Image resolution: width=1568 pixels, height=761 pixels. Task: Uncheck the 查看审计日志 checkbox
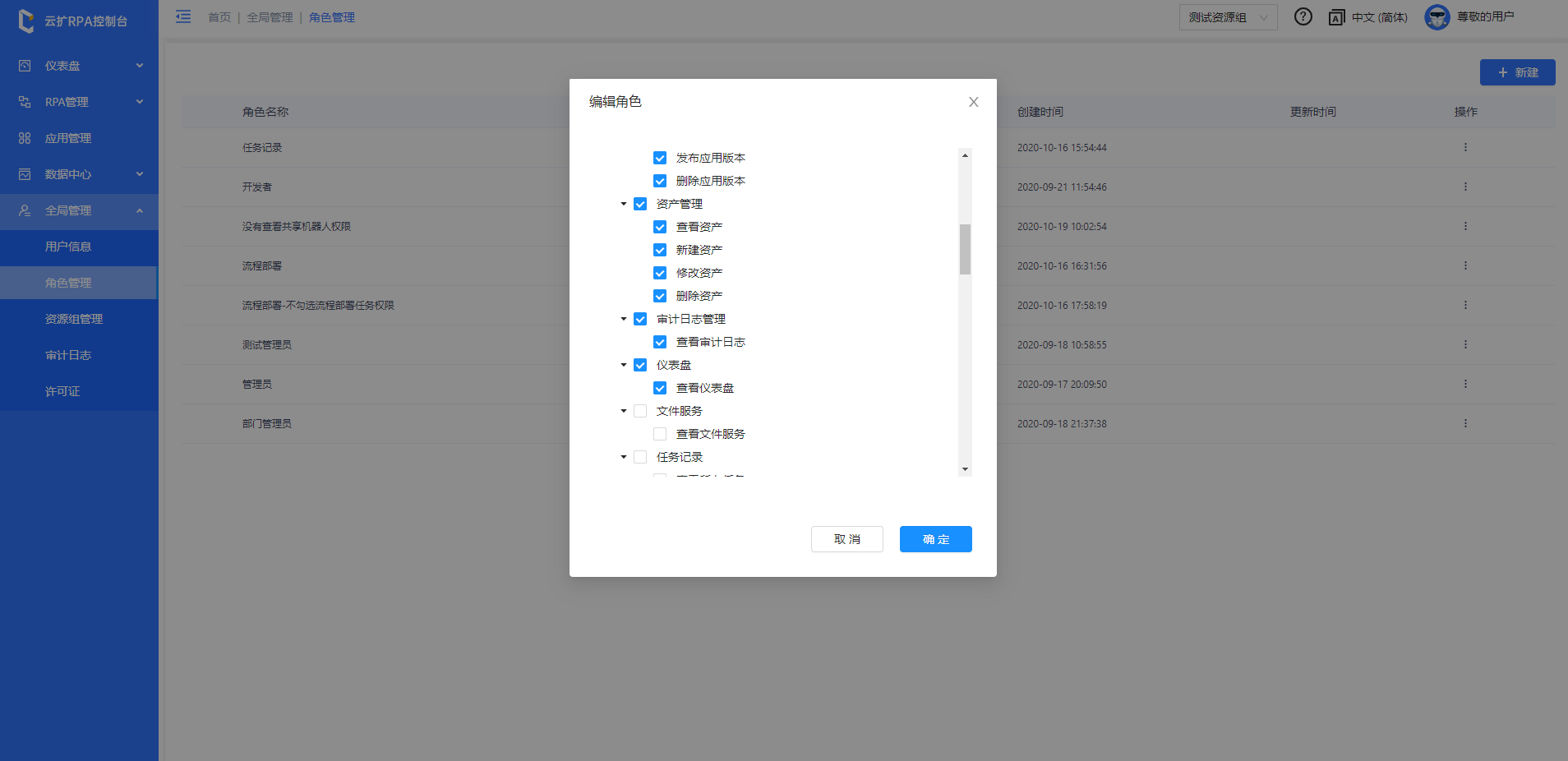[x=660, y=342]
